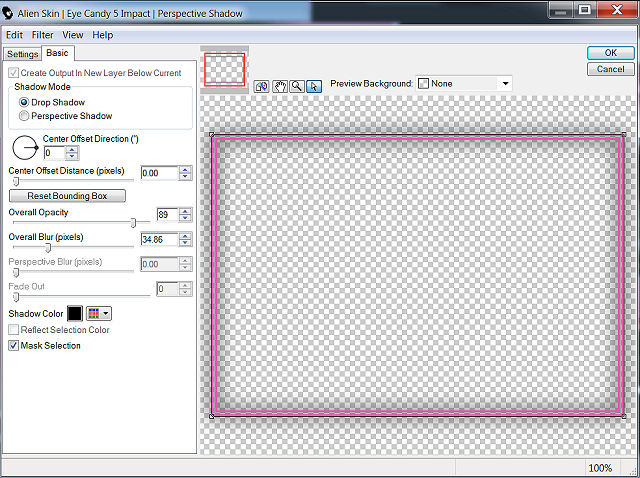Close the Perspective Shadow dialog window
Image resolution: width=640 pixels, height=478 pixels.
tap(617, 11)
